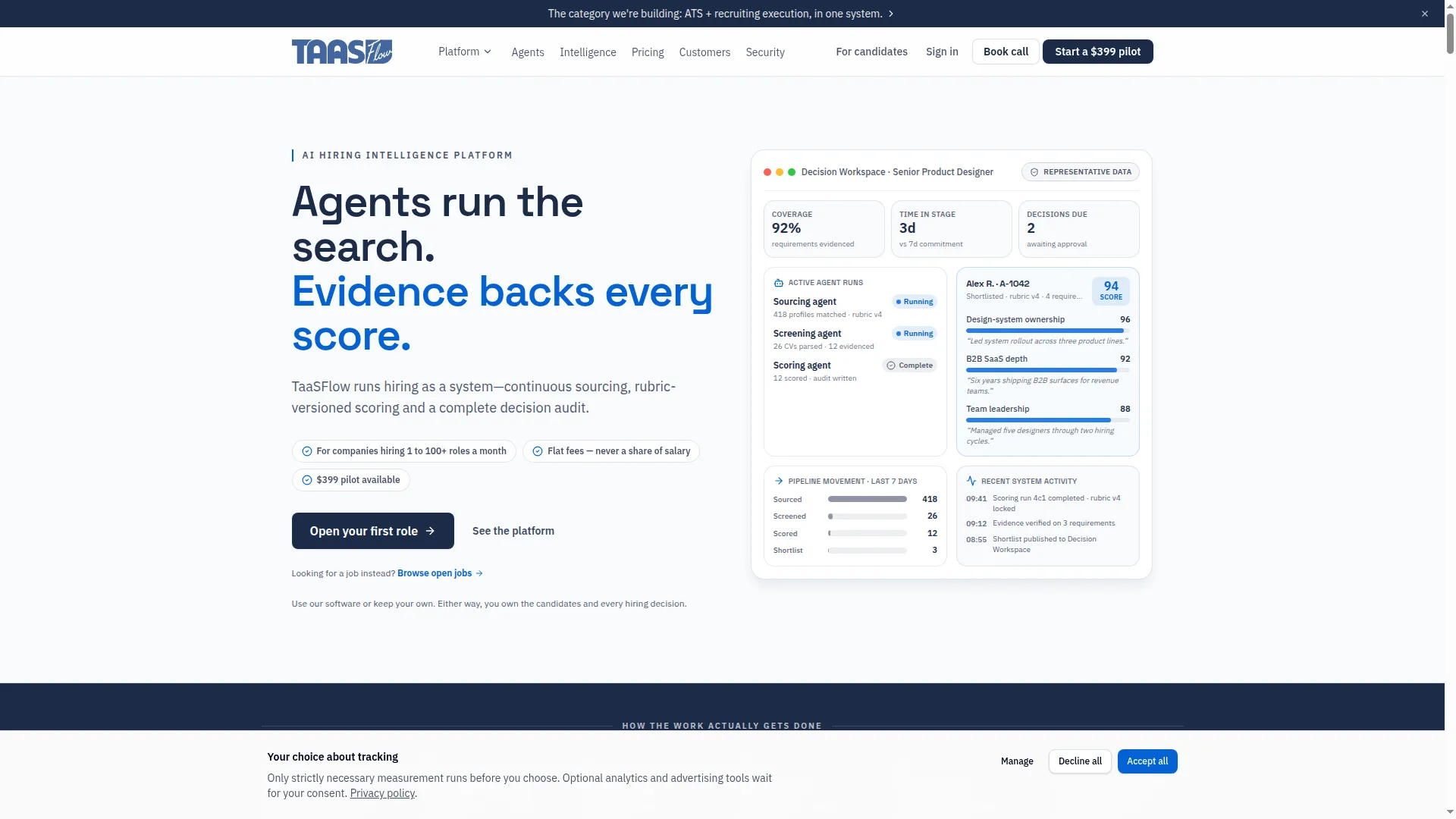This screenshot has width=1456, height=819.
Task: Click the 'Evidence verified on 3 requirements' entry
Action: pos(1048,523)
